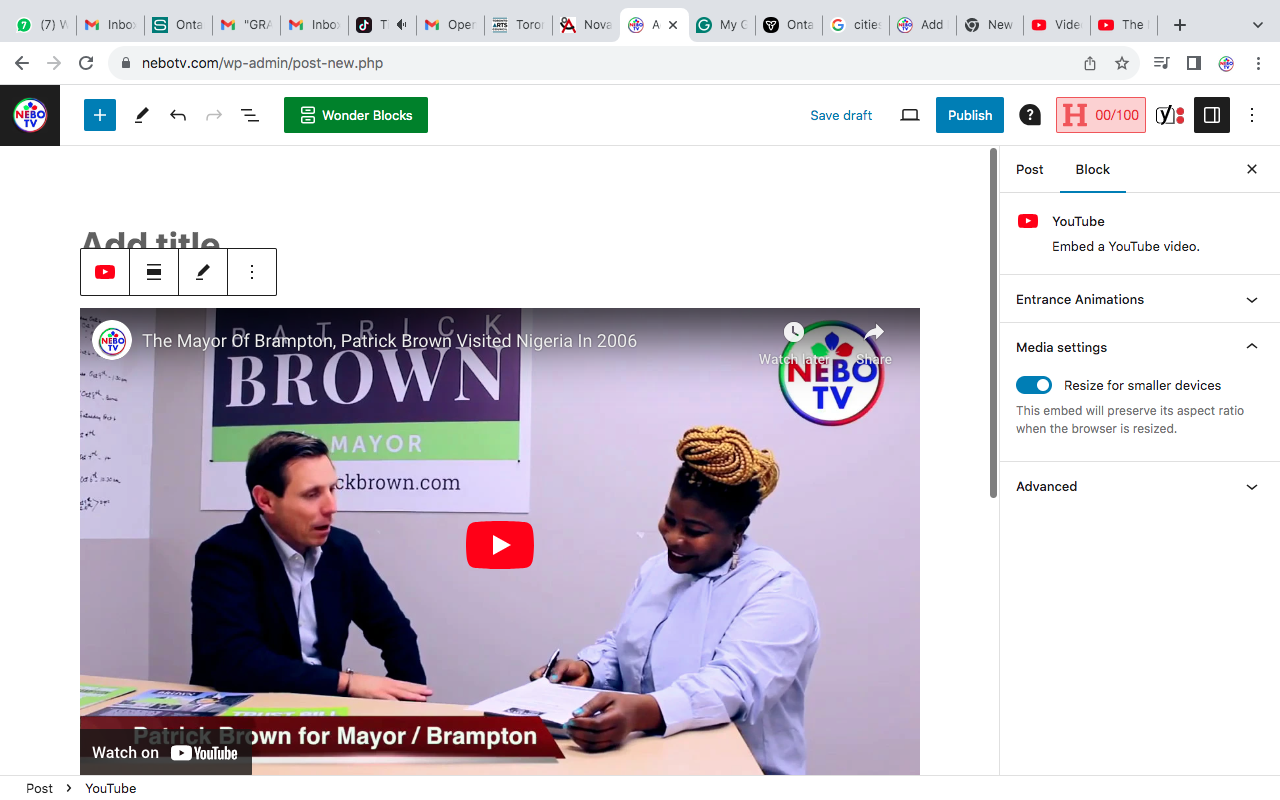
Task: Publish the post
Action: pos(970,115)
